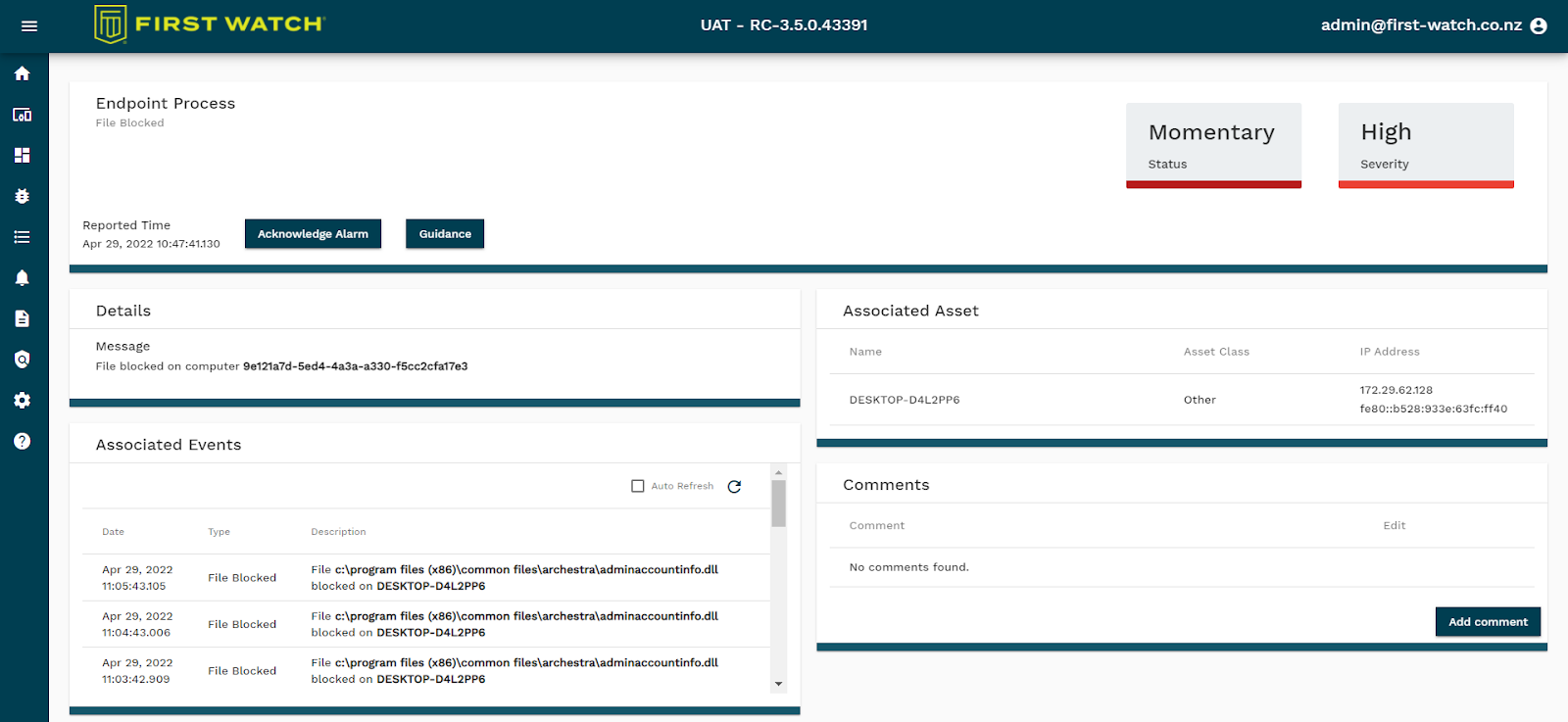Viewport: 1568px width, 722px height.
Task: Enable the Auto Refresh checkbox
Action: click(638, 486)
